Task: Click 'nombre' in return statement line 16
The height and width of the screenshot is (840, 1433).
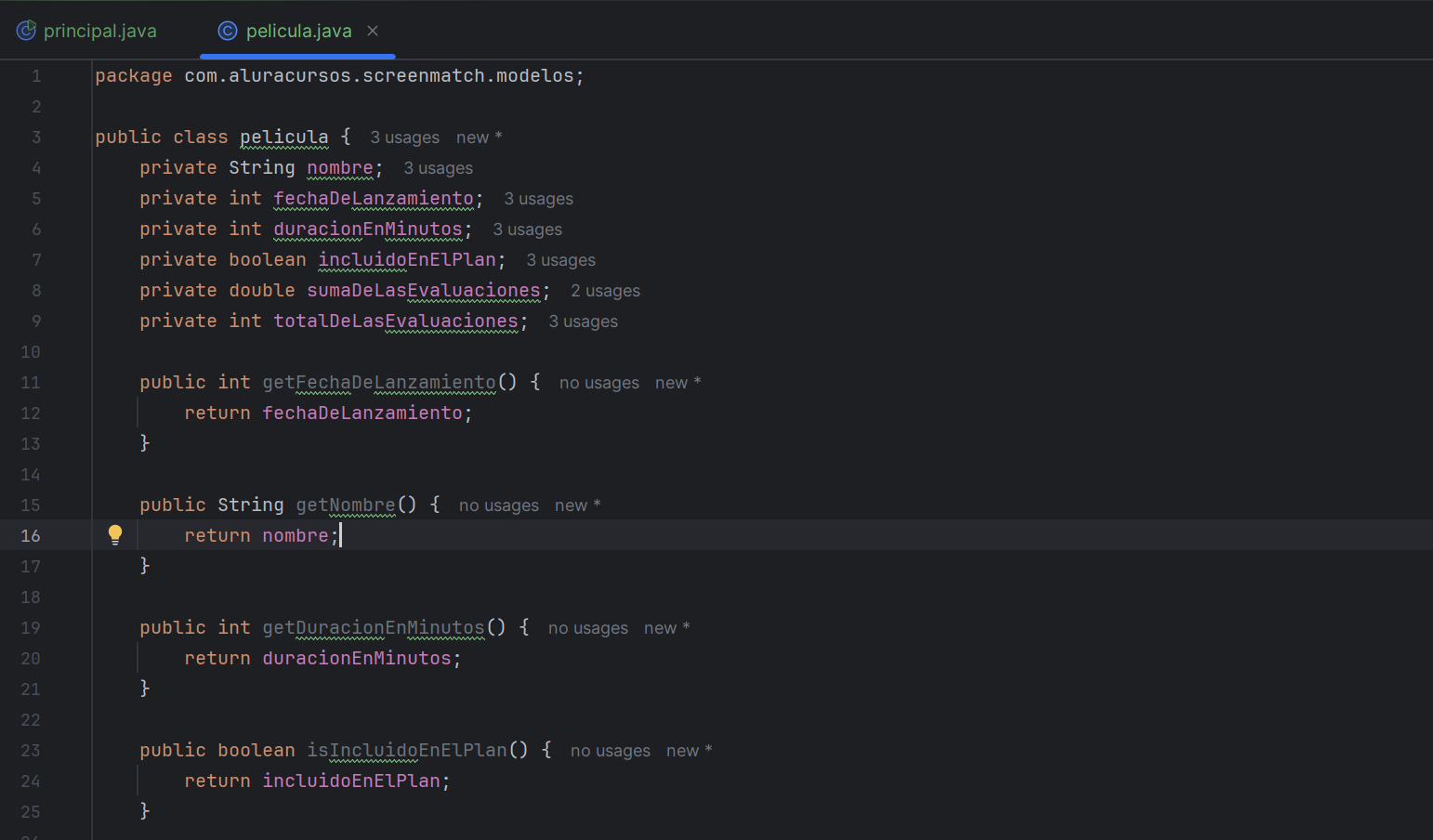Action: (296, 535)
